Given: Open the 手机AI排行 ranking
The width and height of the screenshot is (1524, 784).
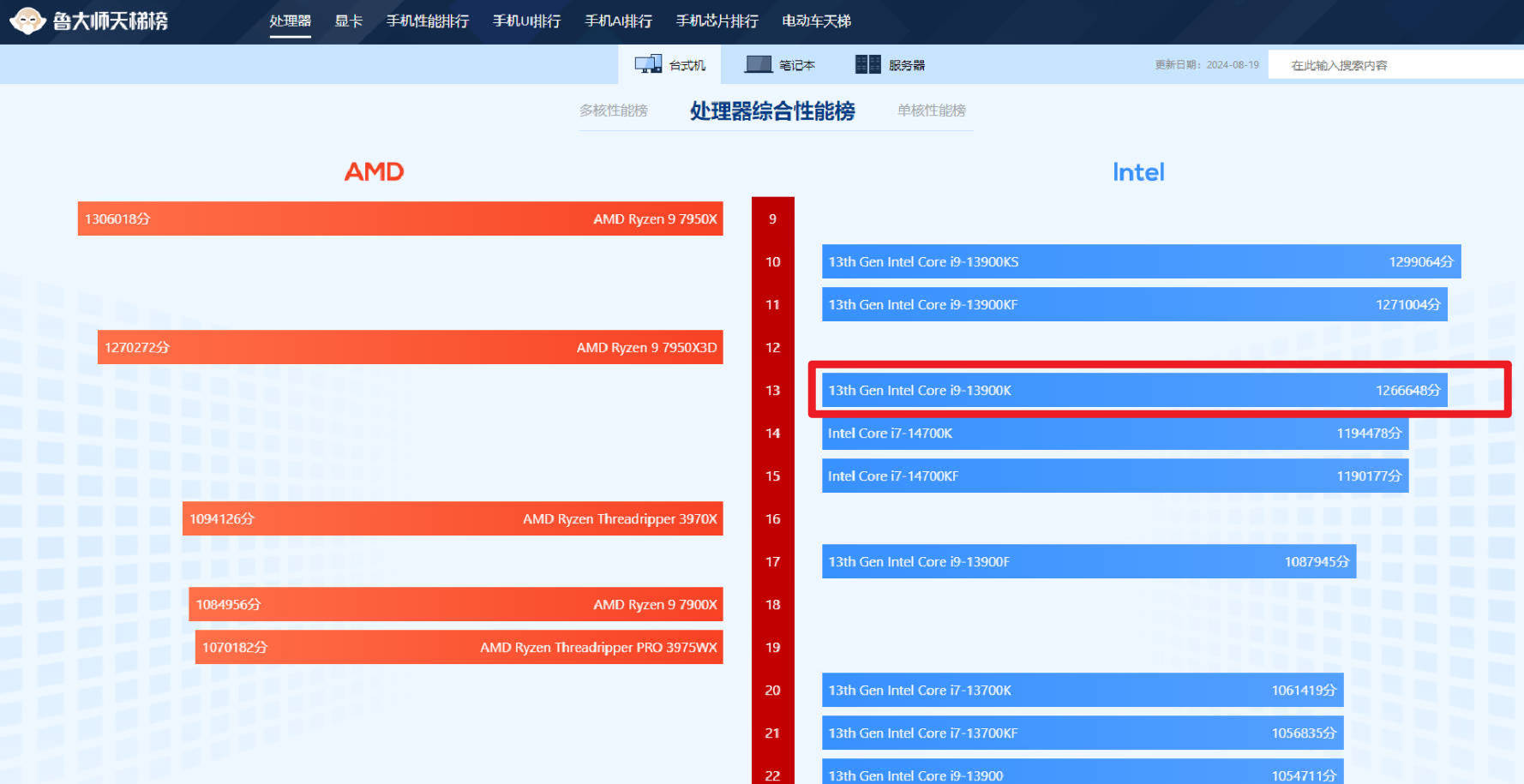Looking at the screenshot, I should [618, 21].
